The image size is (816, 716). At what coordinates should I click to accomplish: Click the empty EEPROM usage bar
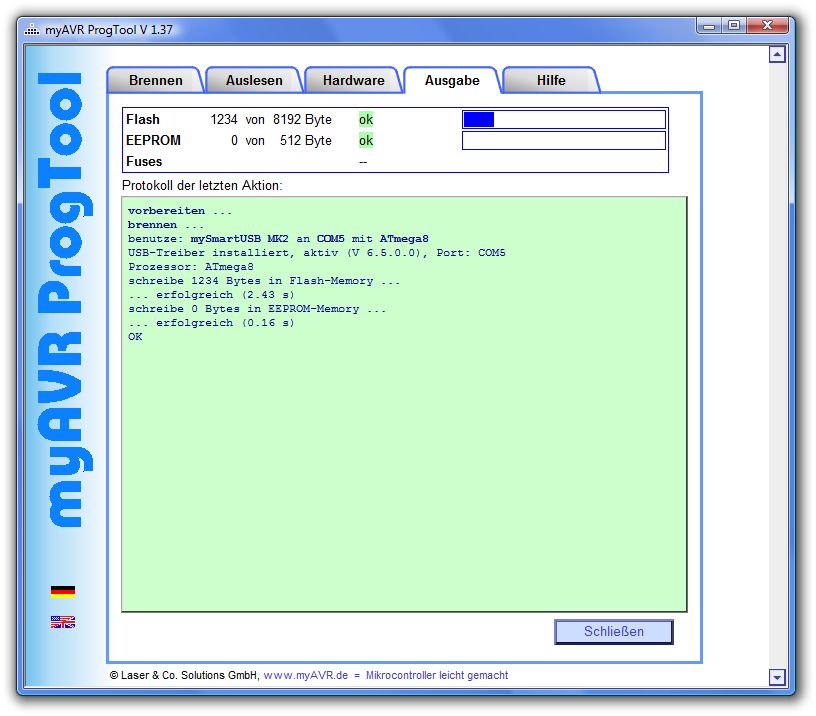click(x=563, y=141)
